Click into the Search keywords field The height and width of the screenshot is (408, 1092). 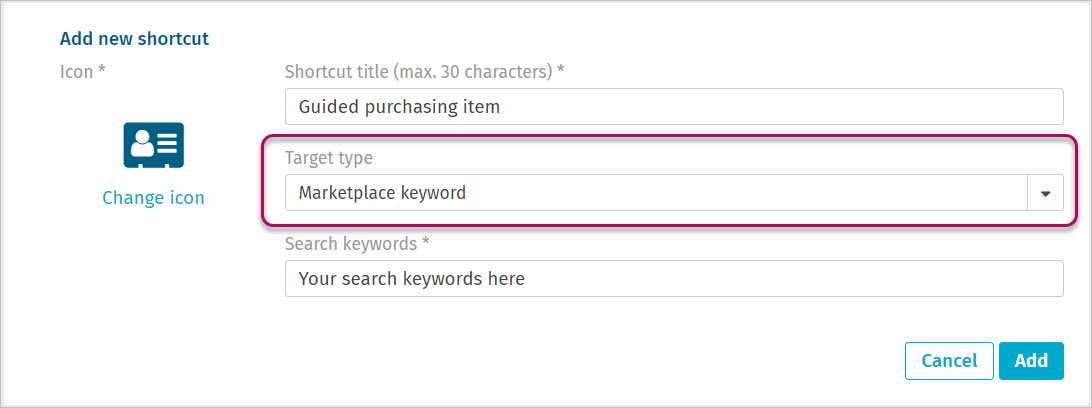click(673, 279)
